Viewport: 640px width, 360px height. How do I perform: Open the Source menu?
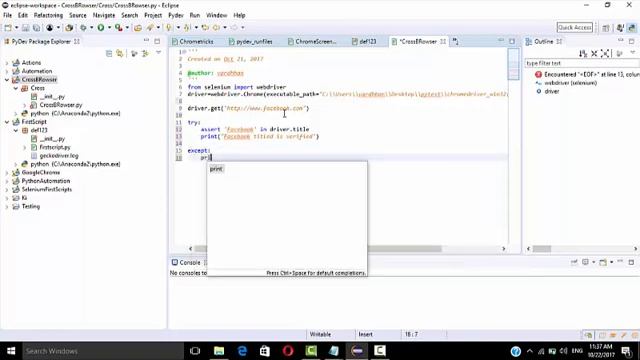coord(78,15)
